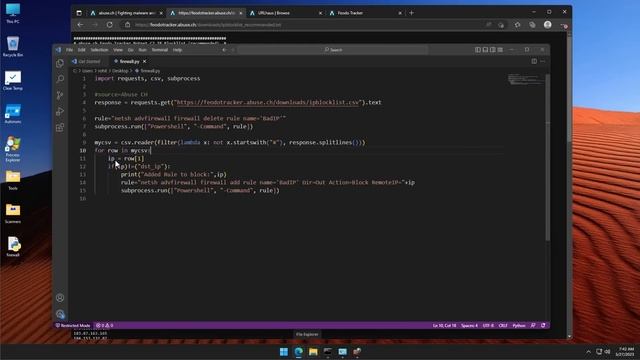The image size is (640, 360).
Task: Open Customize Layout icon
Action: tap(500, 50)
